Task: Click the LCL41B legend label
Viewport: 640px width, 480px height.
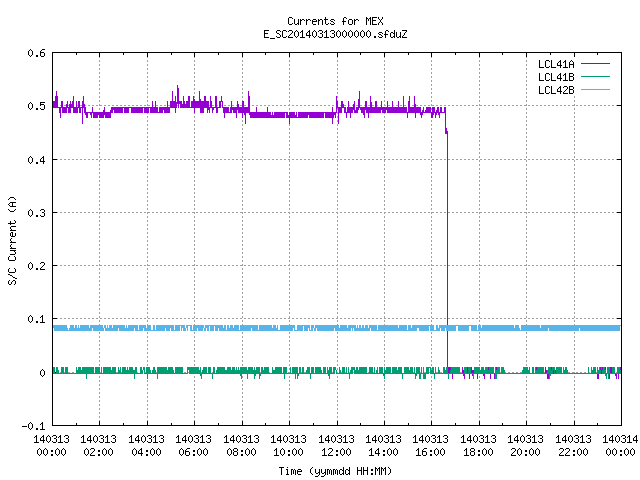Action: [556, 77]
